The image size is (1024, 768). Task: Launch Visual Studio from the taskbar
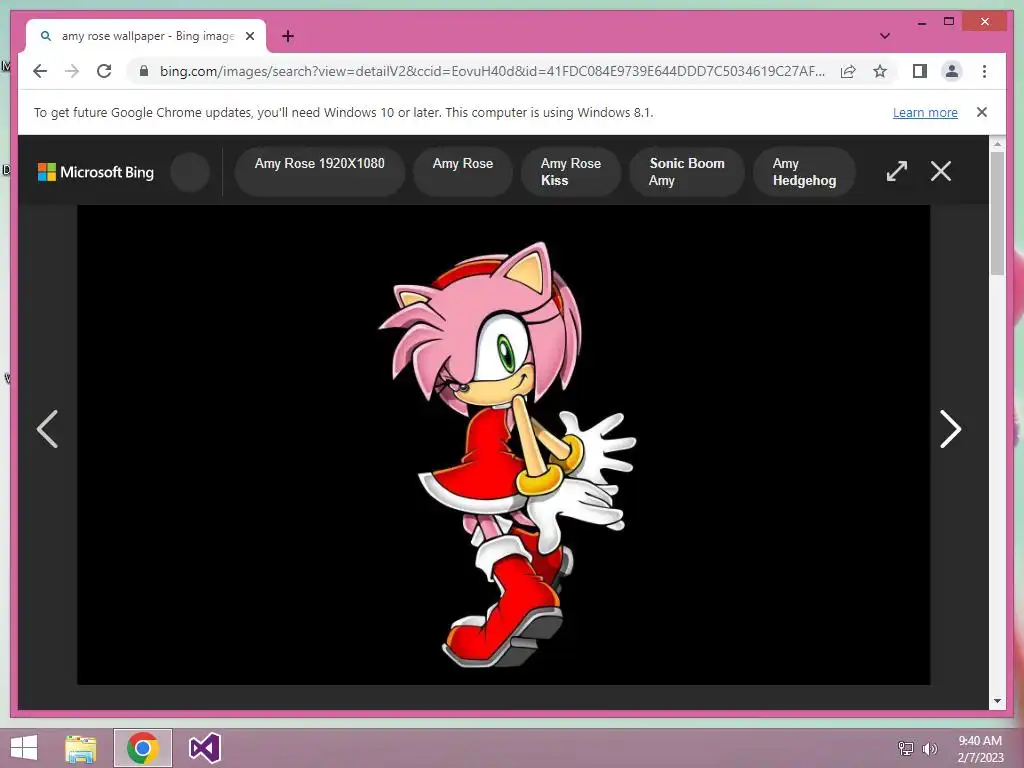204,748
